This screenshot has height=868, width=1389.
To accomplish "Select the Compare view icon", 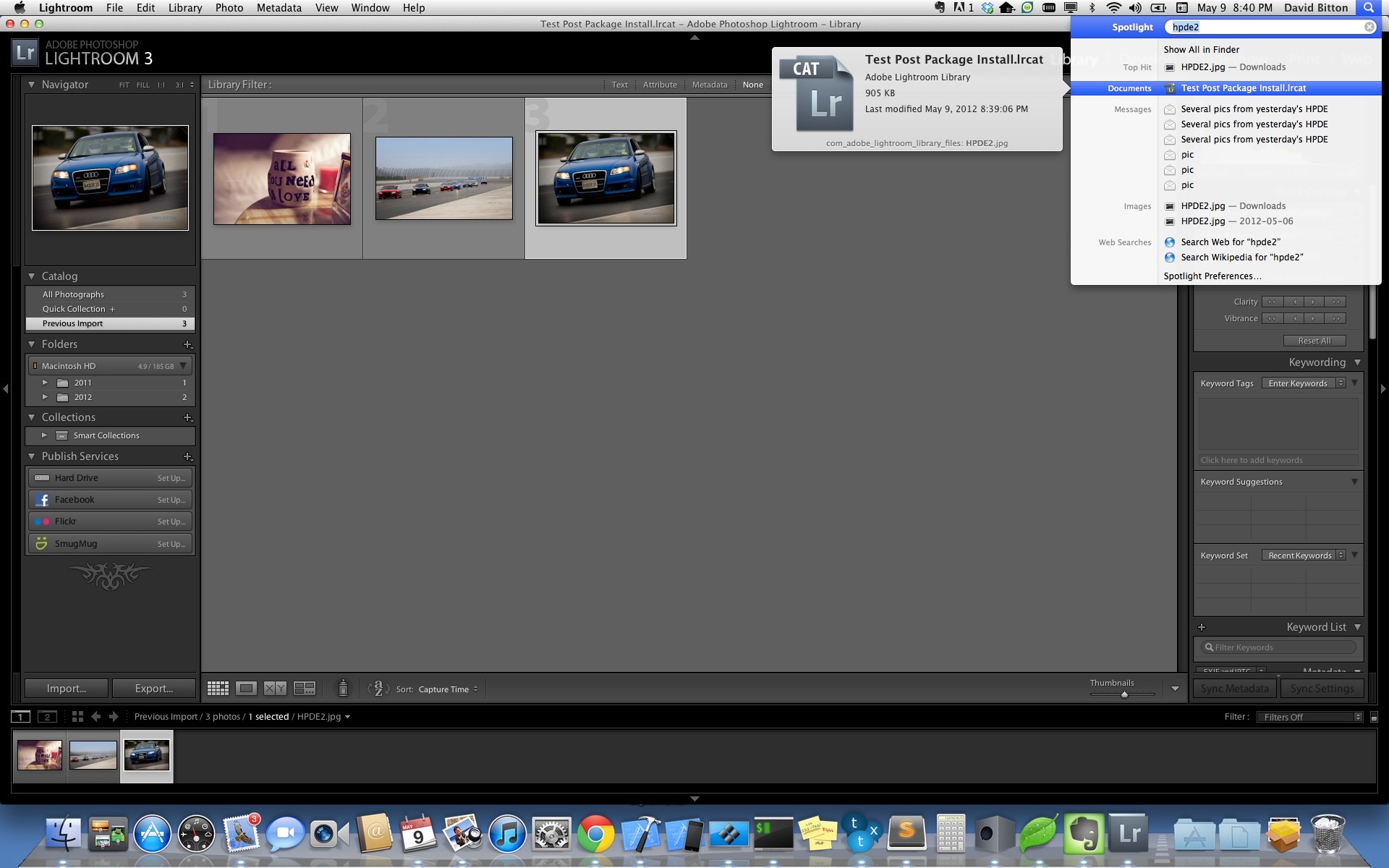I will [x=274, y=688].
